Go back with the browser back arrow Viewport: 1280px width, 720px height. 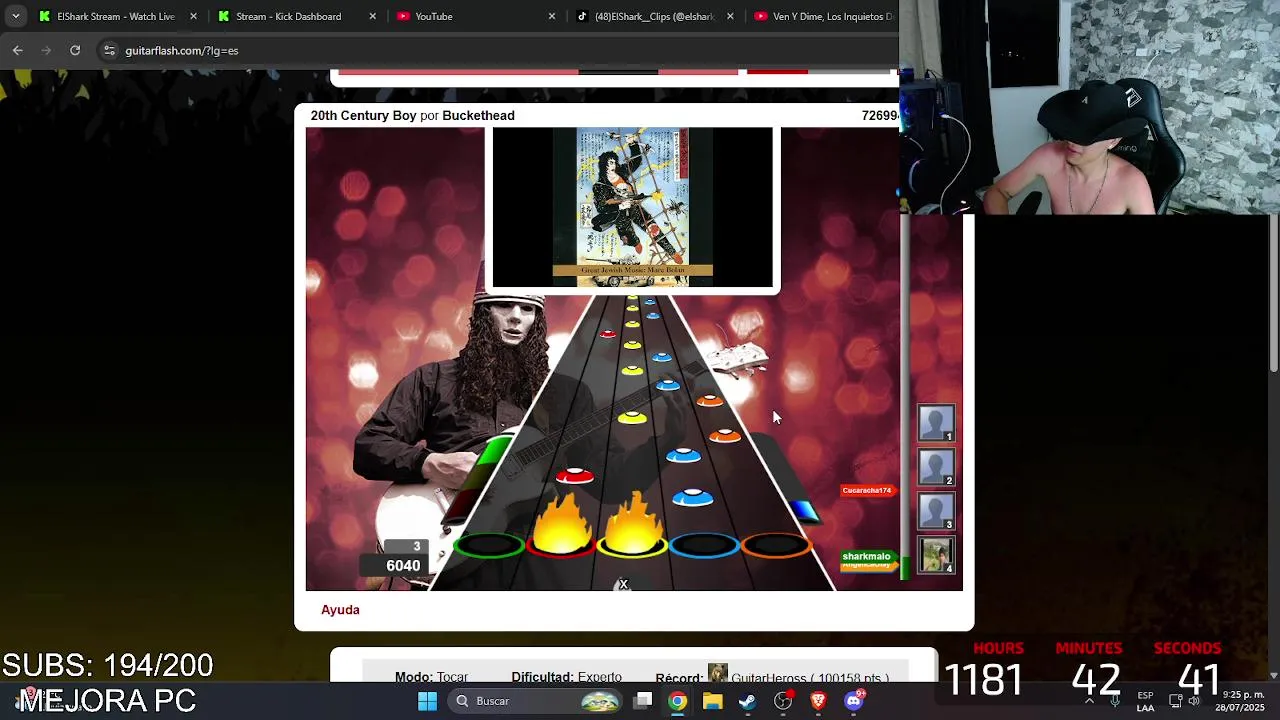pyautogui.click(x=18, y=50)
